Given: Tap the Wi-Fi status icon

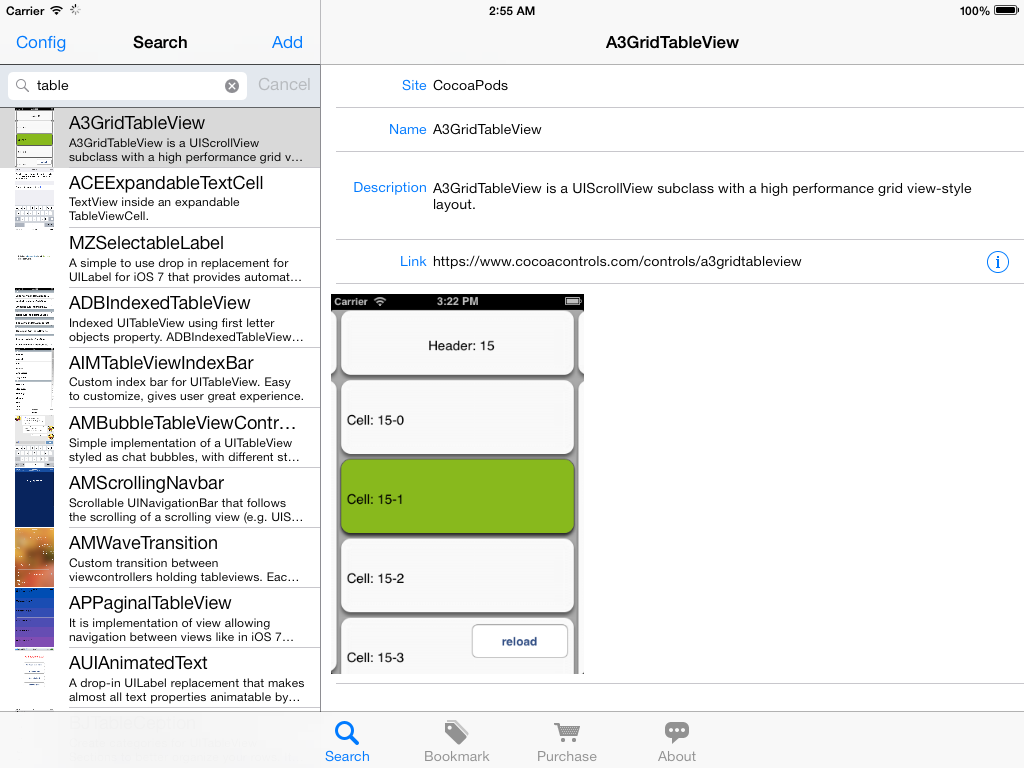Looking at the screenshot, I should click(x=57, y=10).
